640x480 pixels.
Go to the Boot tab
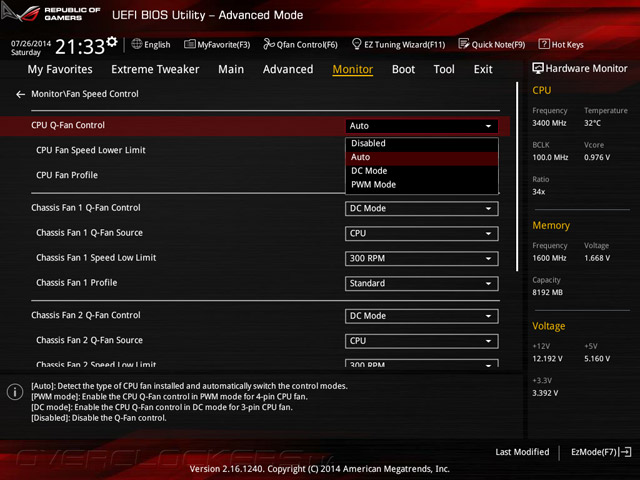pos(403,69)
